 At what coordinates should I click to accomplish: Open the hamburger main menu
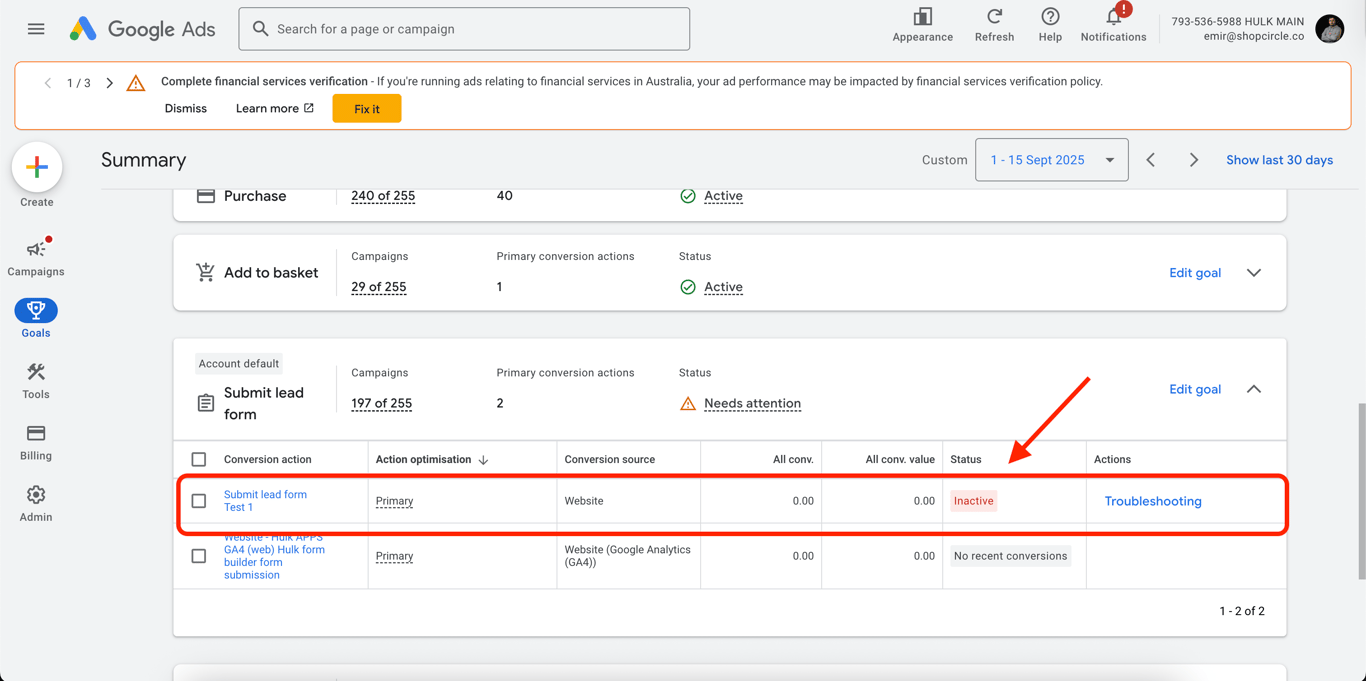click(36, 29)
